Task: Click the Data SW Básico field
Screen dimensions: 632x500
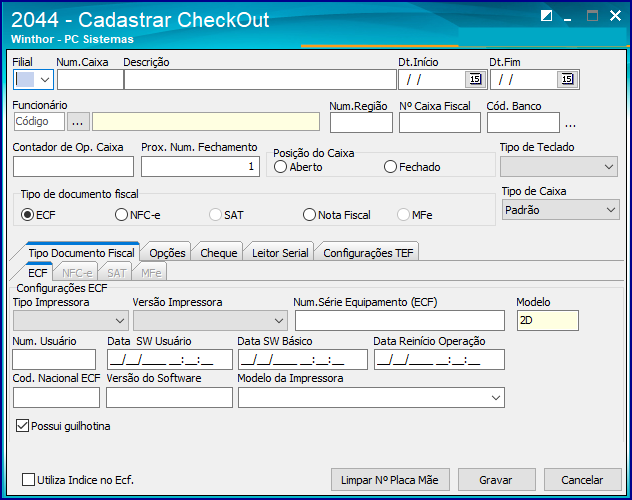Action: point(303,359)
